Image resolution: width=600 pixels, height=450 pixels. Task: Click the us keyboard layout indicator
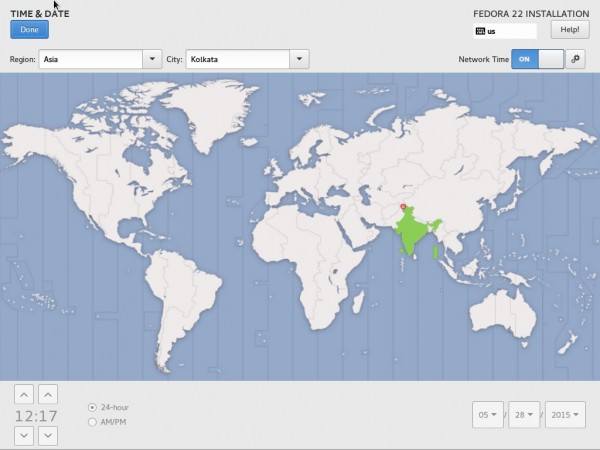coord(505,31)
